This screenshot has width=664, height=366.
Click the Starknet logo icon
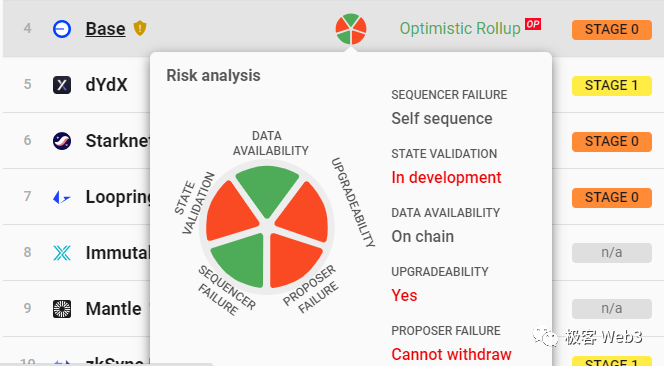[62, 141]
